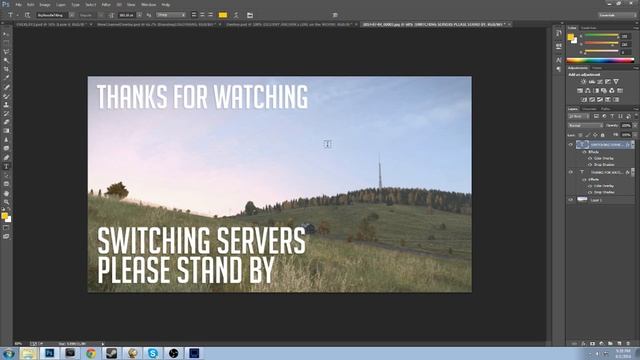Click the Levels adjustment icon
This screenshot has height=360, width=640.
591,82
